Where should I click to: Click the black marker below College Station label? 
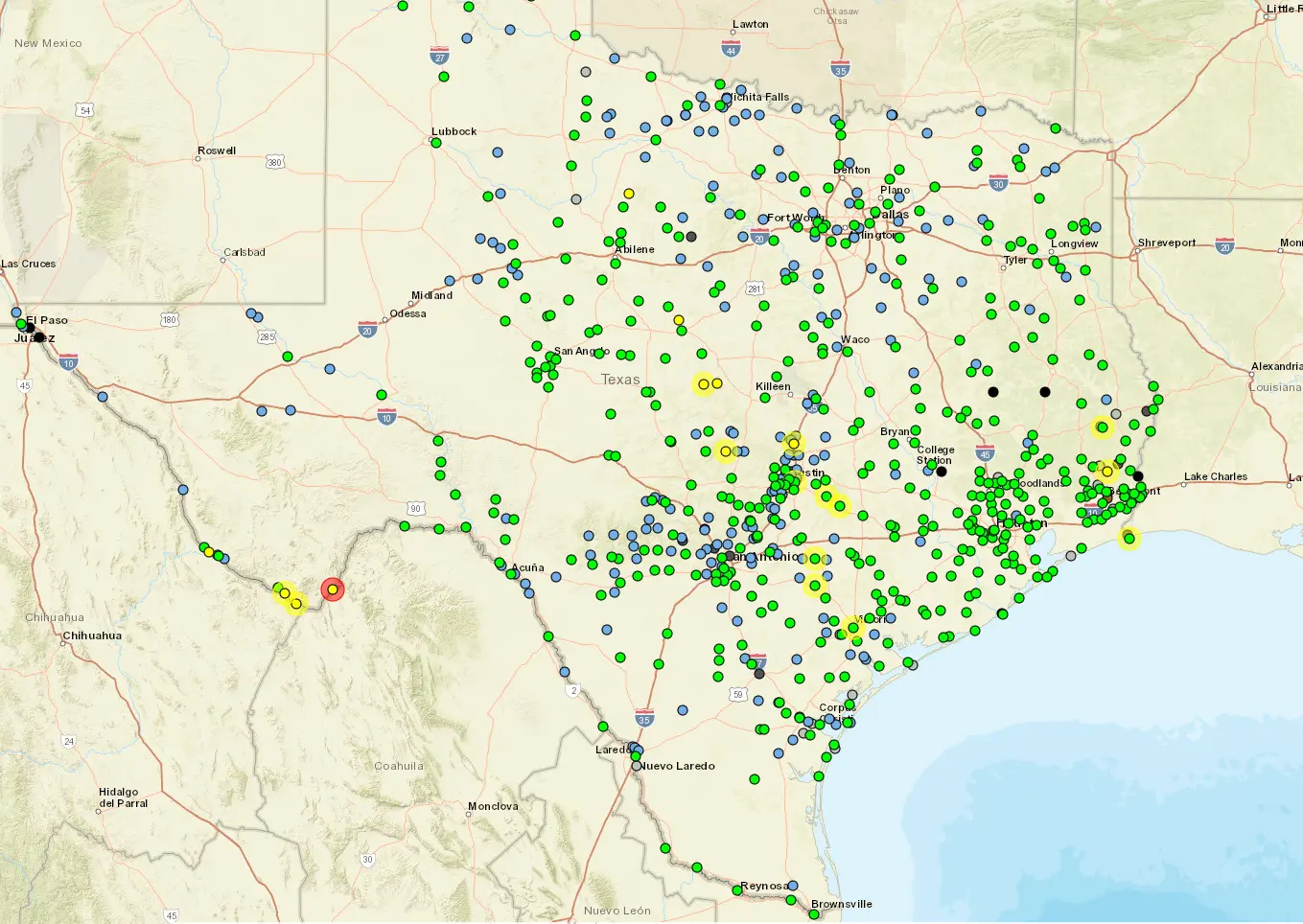pyautogui.click(x=942, y=472)
